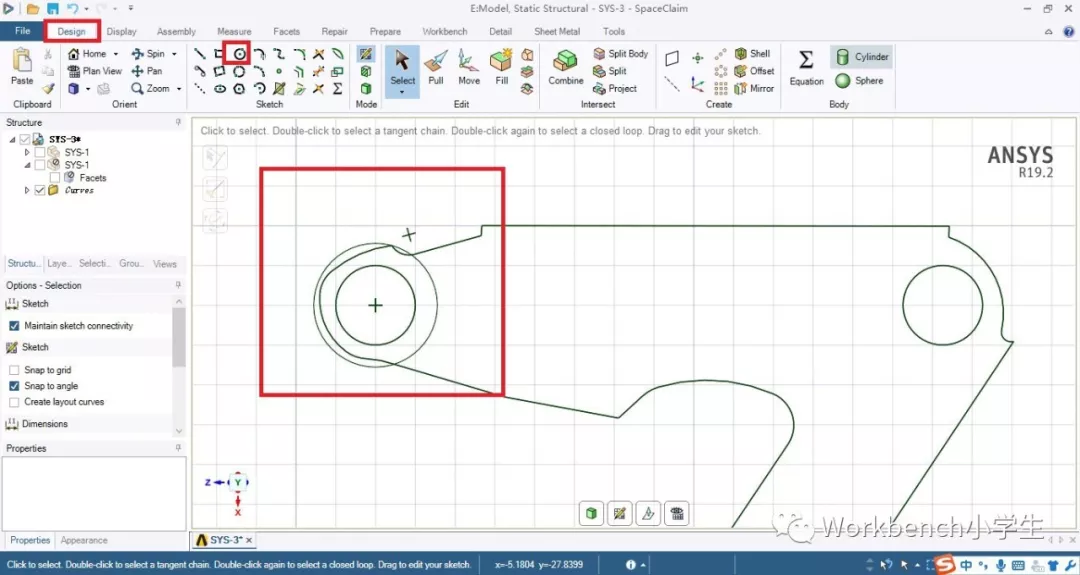The image size is (1080, 575).
Task: Toggle visibility checkbox of SYS-3* root
Action: [x=25, y=139]
